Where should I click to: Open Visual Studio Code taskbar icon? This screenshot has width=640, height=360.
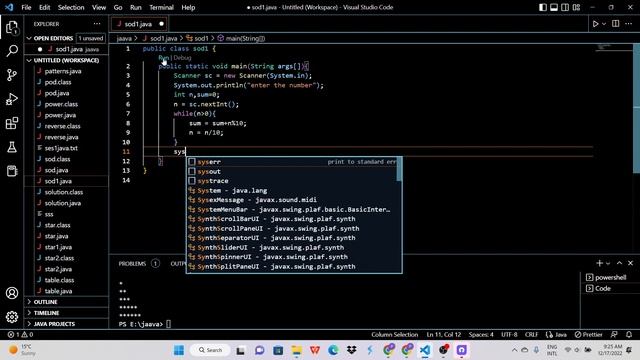pos(425,350)
